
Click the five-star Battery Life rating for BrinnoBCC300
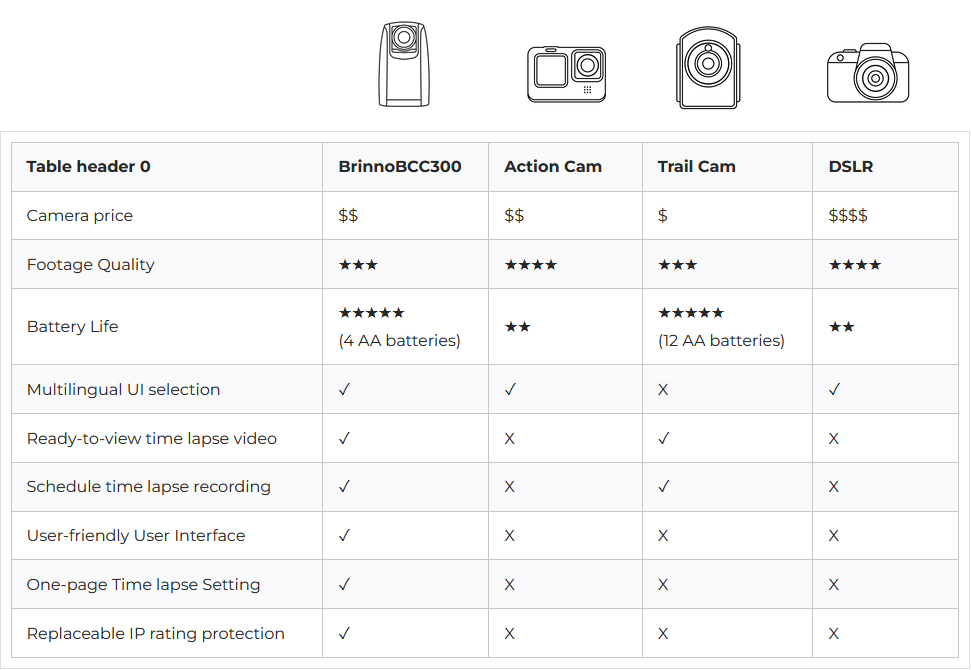(372, 313)
